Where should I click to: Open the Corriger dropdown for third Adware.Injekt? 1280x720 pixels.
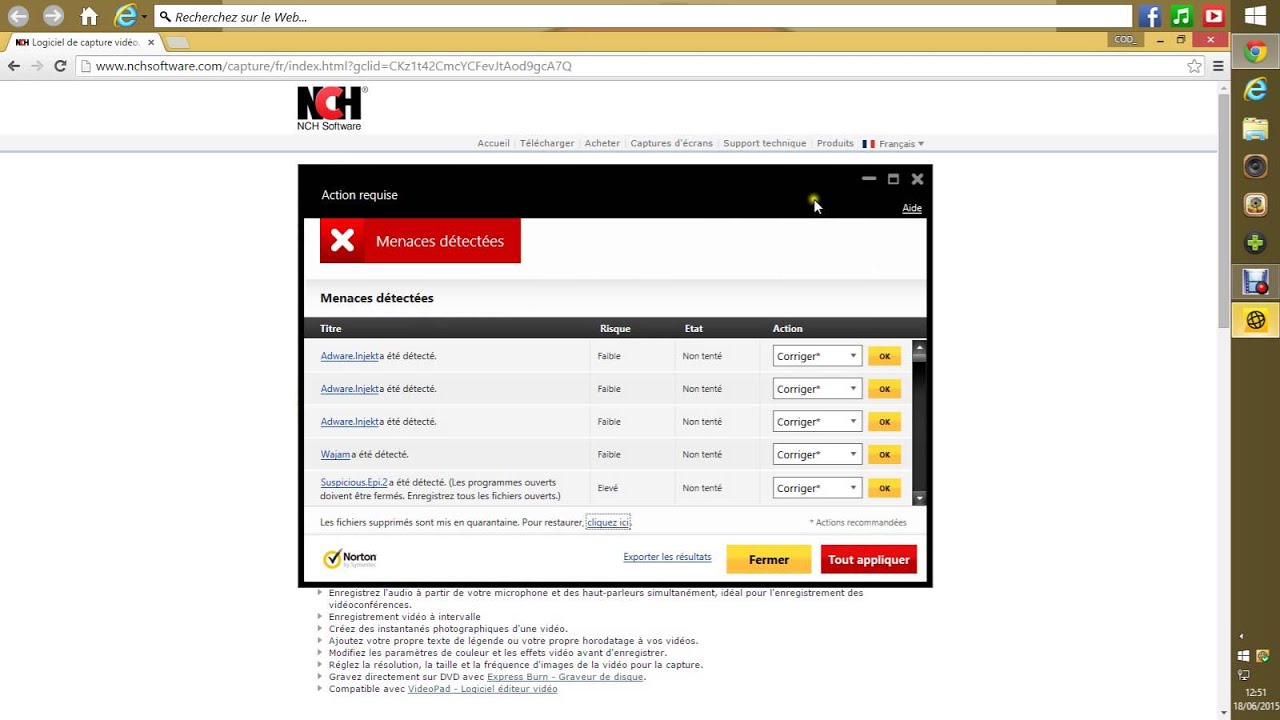tap(817, 422)
